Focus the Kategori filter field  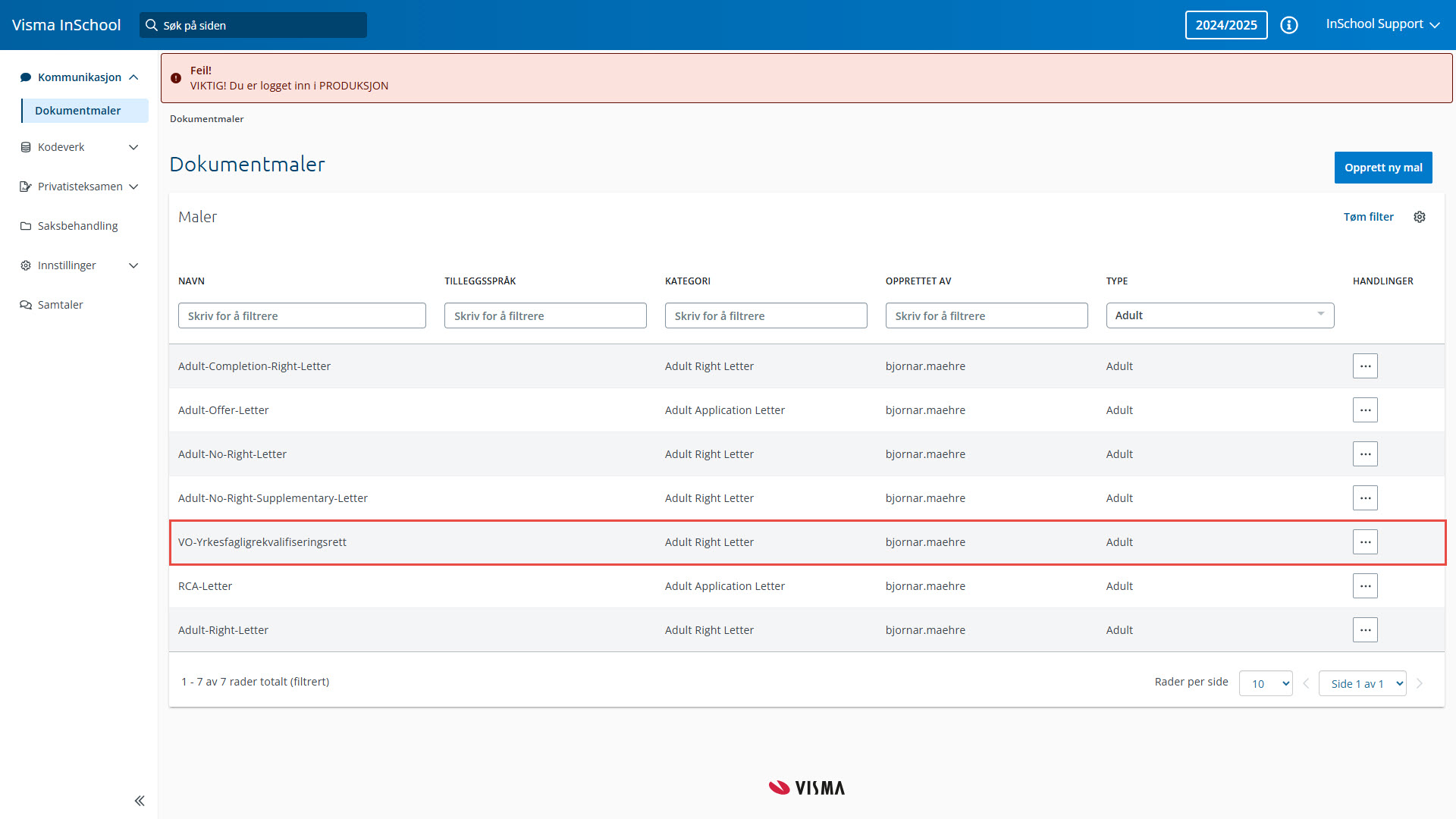click(x=766, y=315)
